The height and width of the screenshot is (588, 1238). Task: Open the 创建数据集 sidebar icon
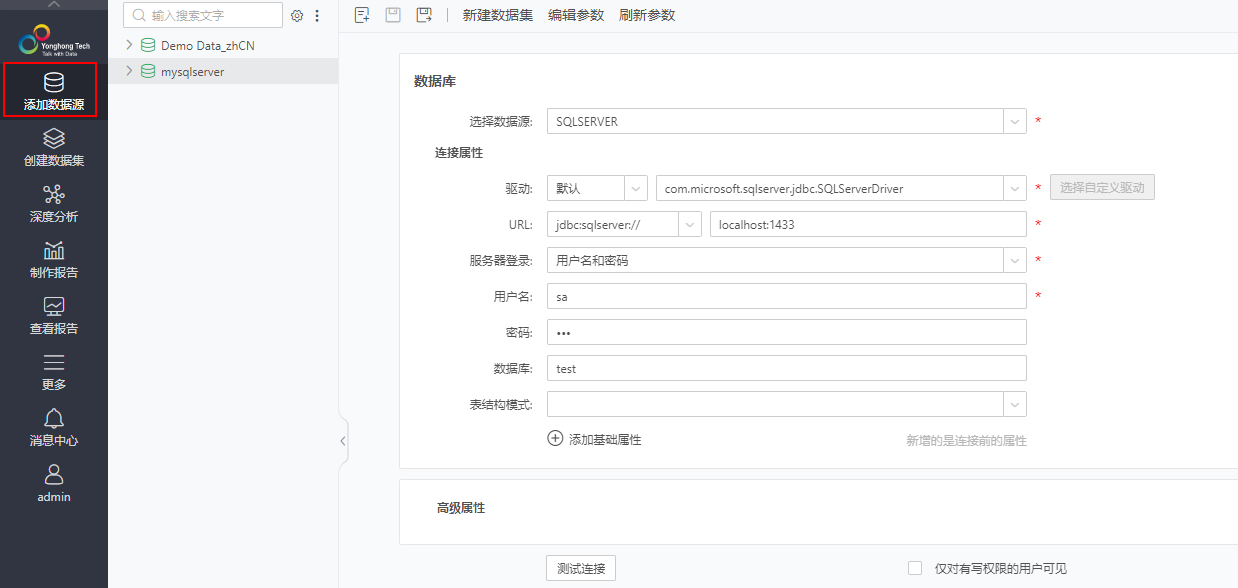[53, 146]
